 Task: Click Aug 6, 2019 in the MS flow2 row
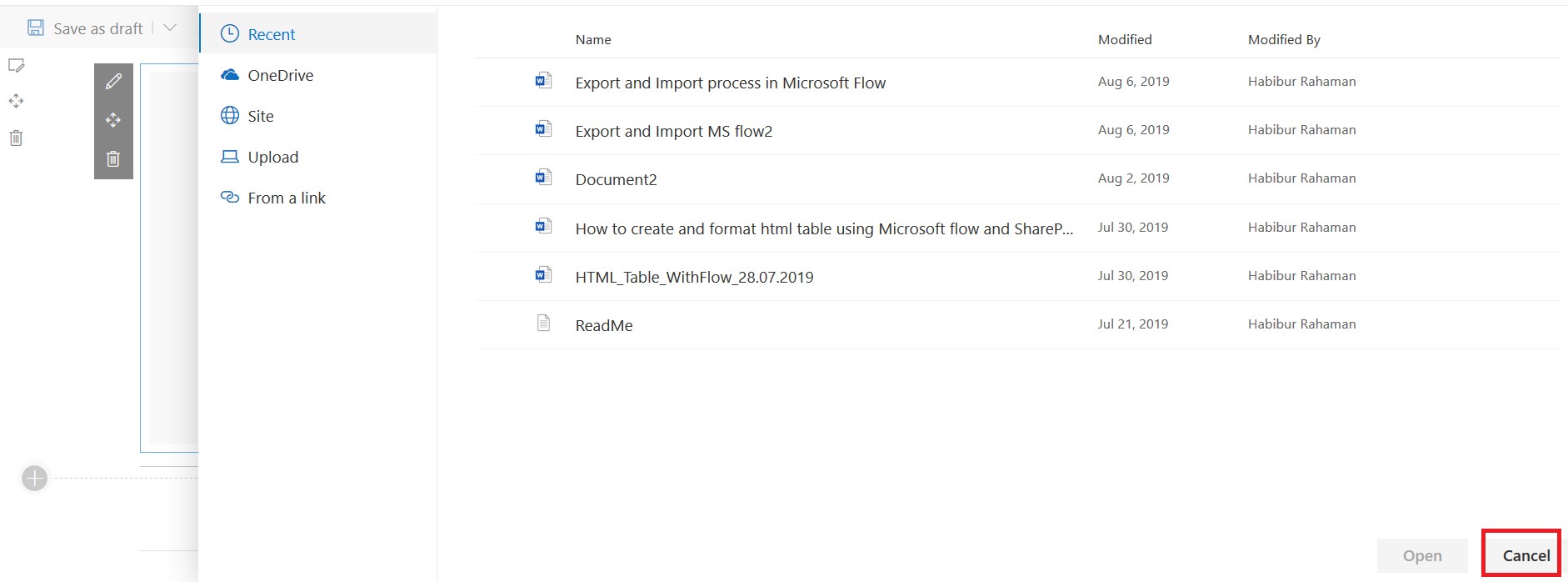pos(1133,129)
